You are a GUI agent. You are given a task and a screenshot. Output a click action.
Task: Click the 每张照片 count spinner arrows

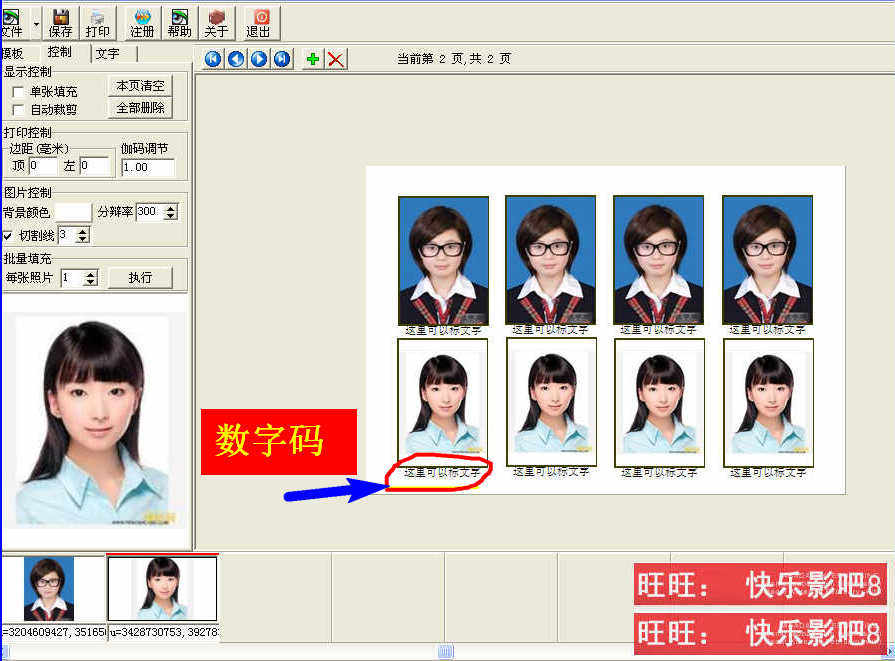click(91, 278)
